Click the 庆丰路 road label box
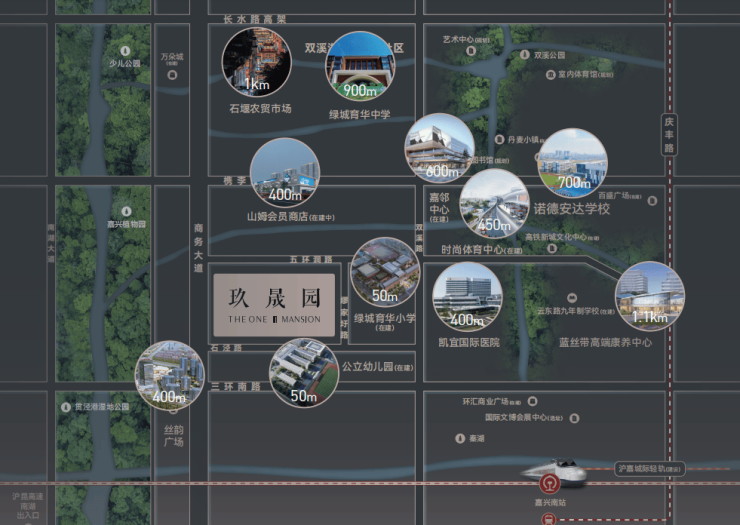 pyautogui.click(x=669, y=135)
